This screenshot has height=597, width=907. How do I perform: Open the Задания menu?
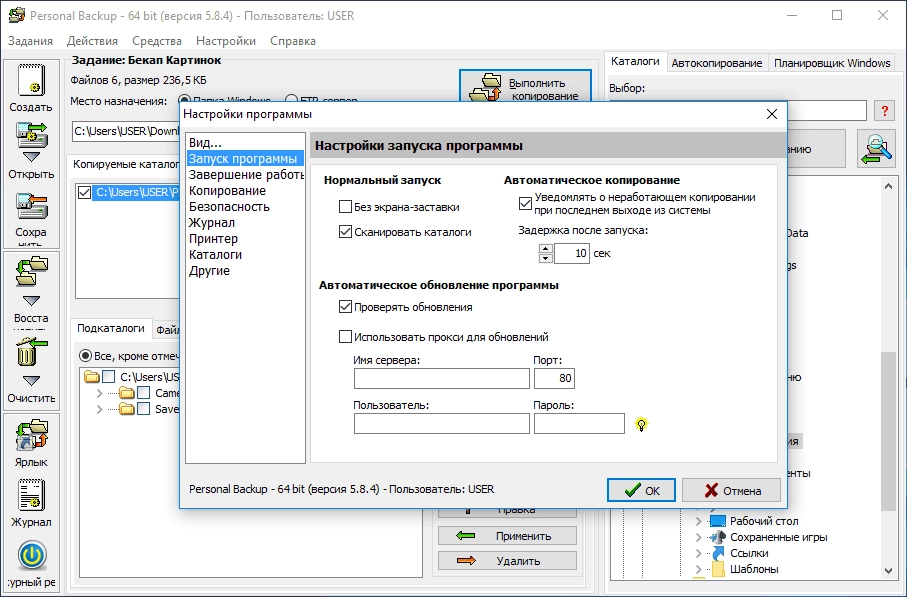coord(30,41)
